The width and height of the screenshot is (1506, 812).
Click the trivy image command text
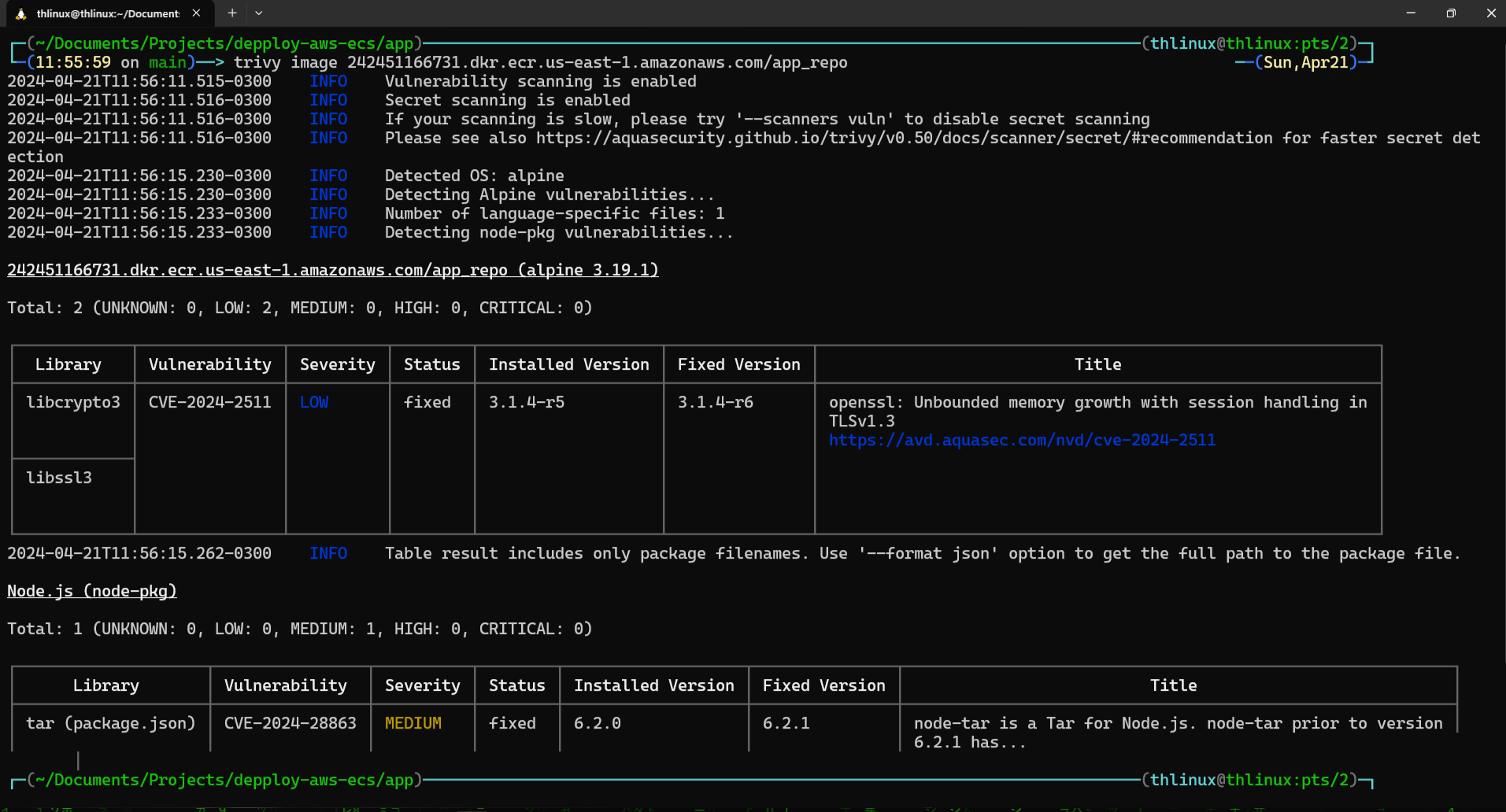coord(540,62)
